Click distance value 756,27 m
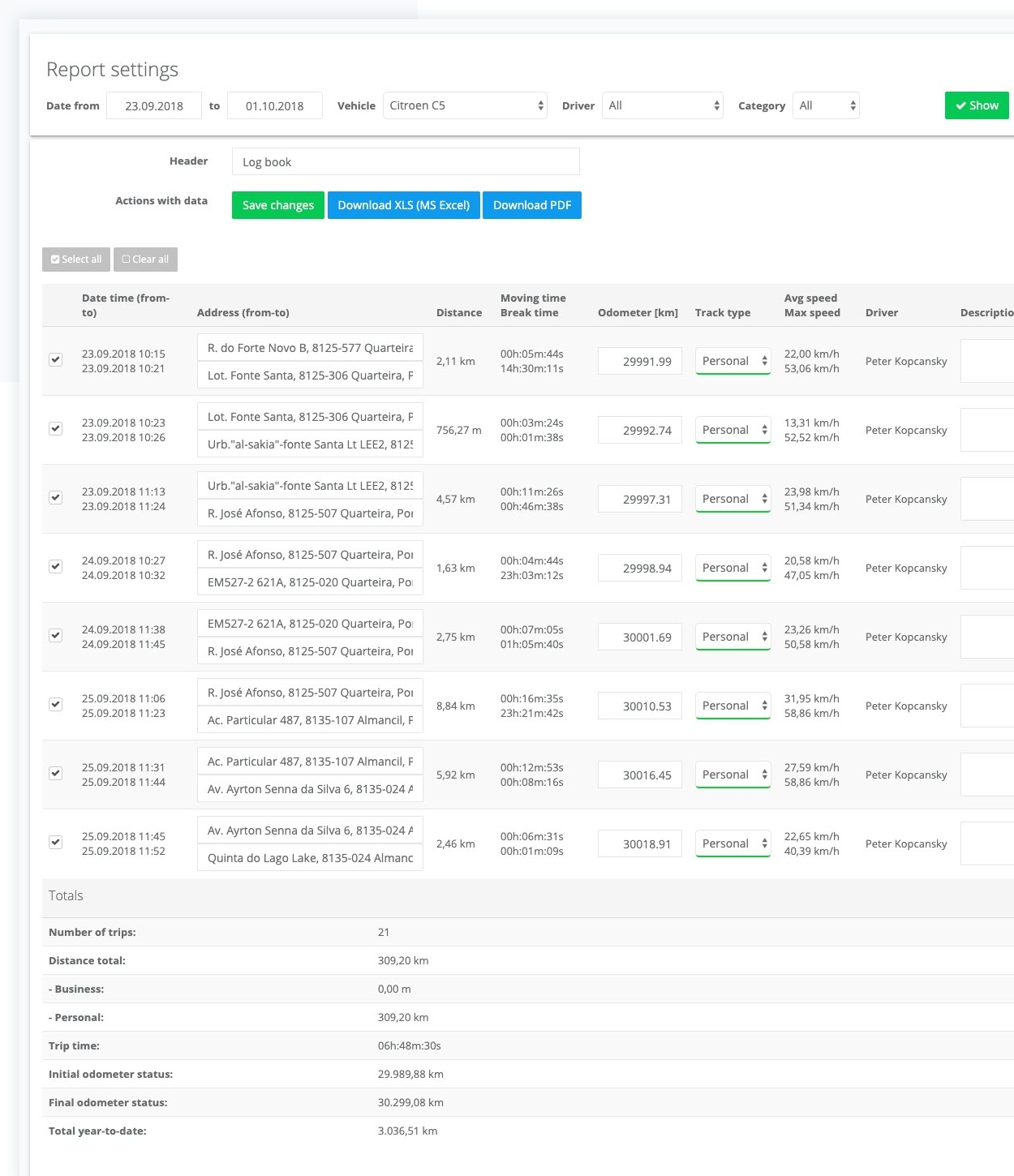This screenshot has width=1014, height=1176. 459,430
